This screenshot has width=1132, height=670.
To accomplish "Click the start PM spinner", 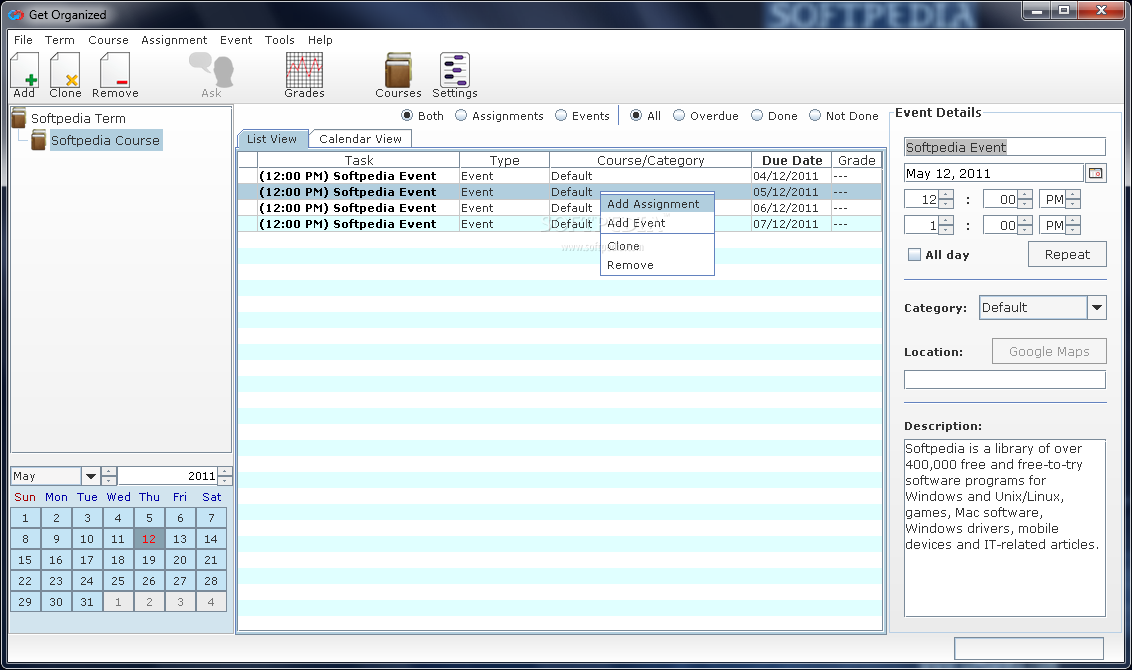I will pyautogui.click(x=1074, y=199).
